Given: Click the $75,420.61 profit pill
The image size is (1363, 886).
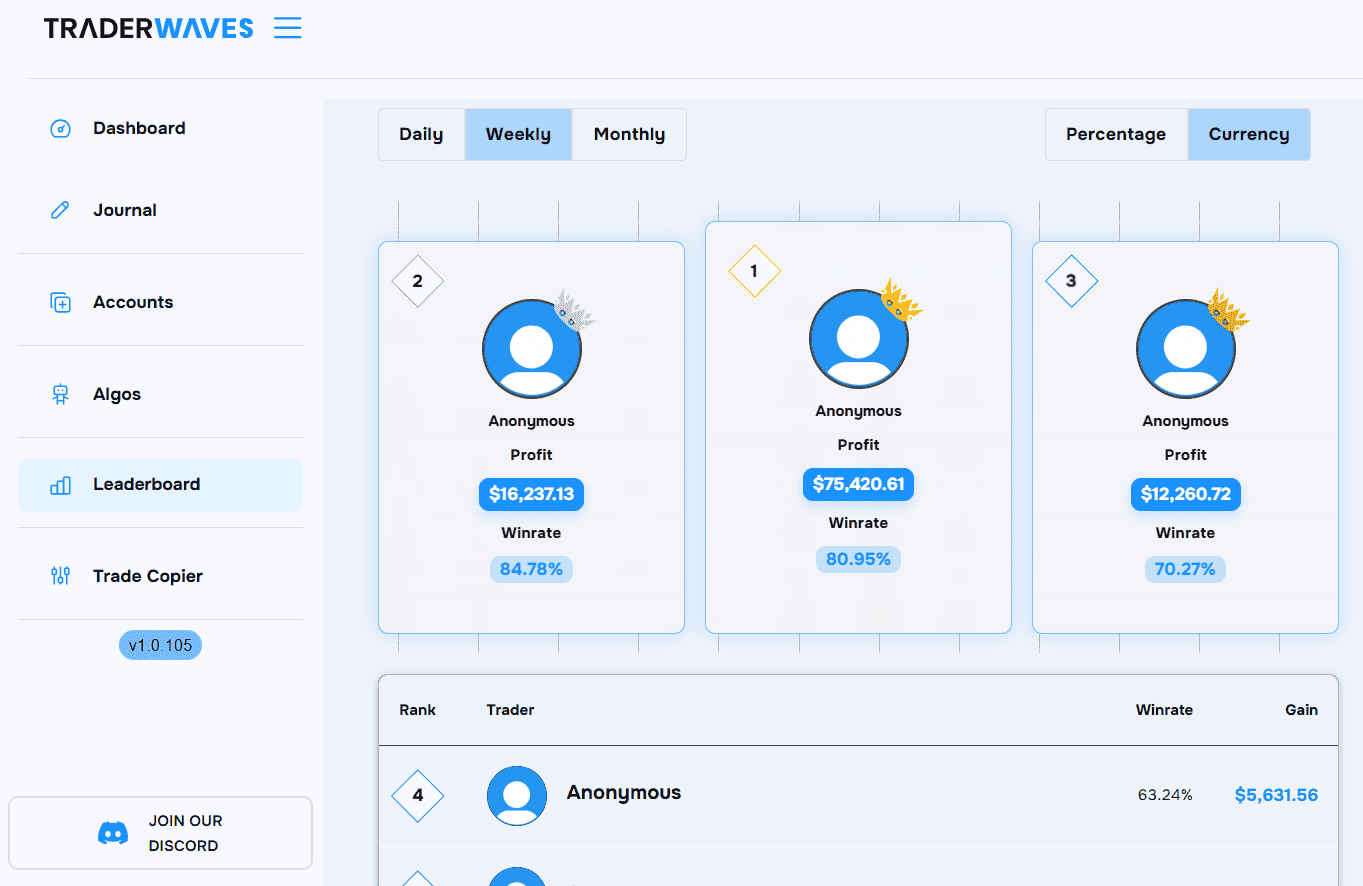Looking at the screenshot, I should click(x=857, y=484).
